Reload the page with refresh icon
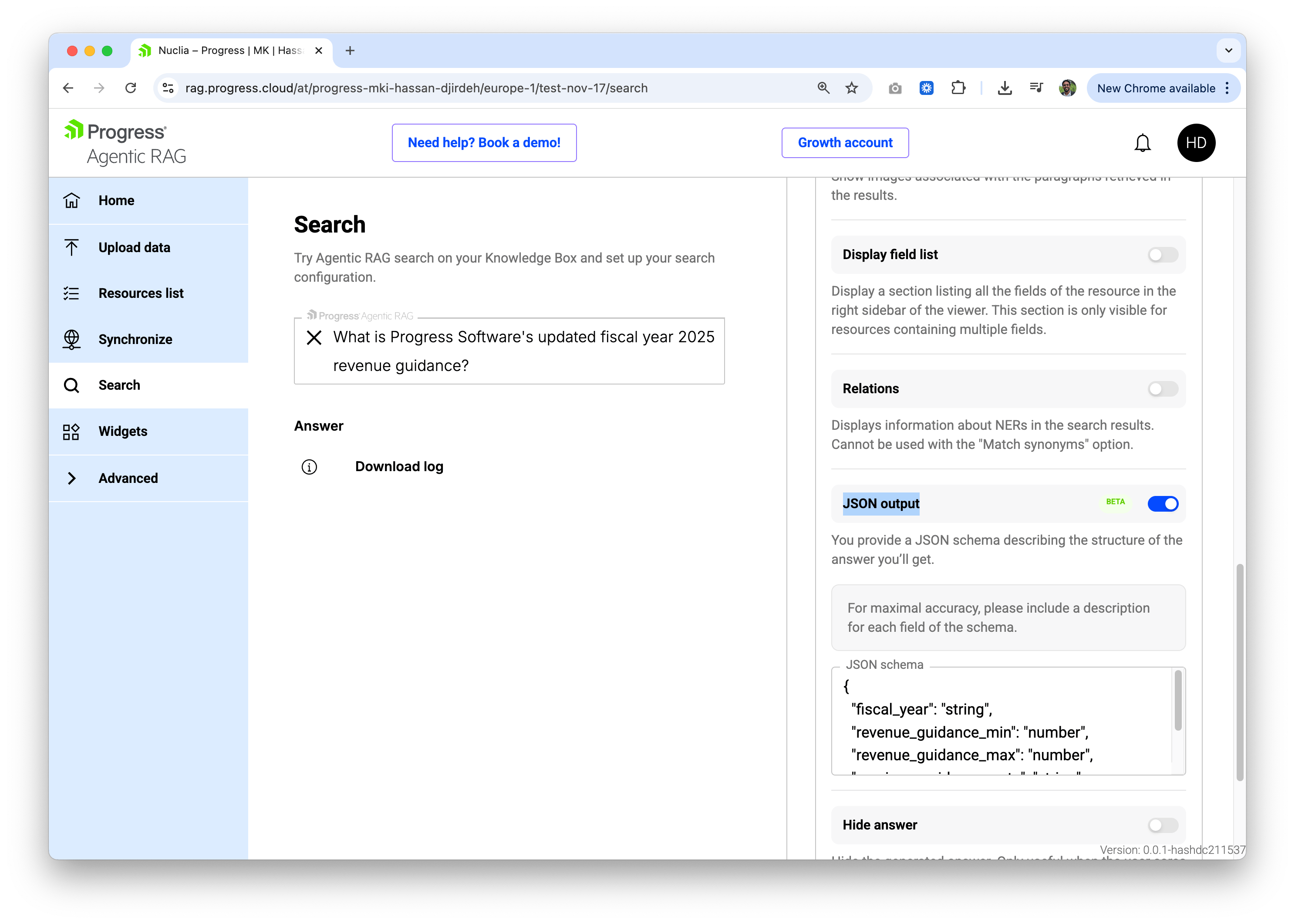 [131, 88]
